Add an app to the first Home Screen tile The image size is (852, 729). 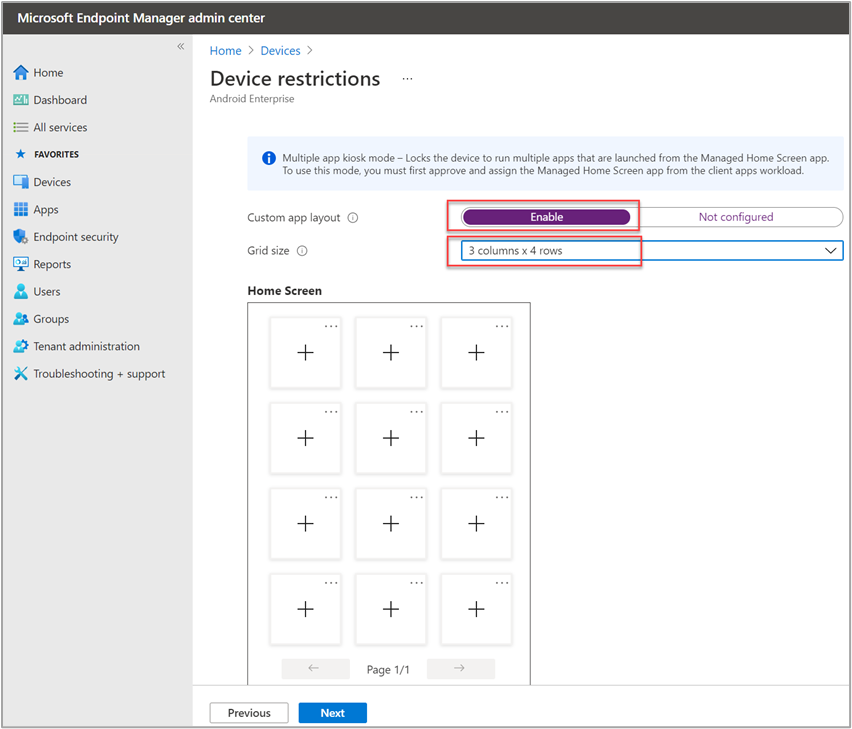(306, 353)
